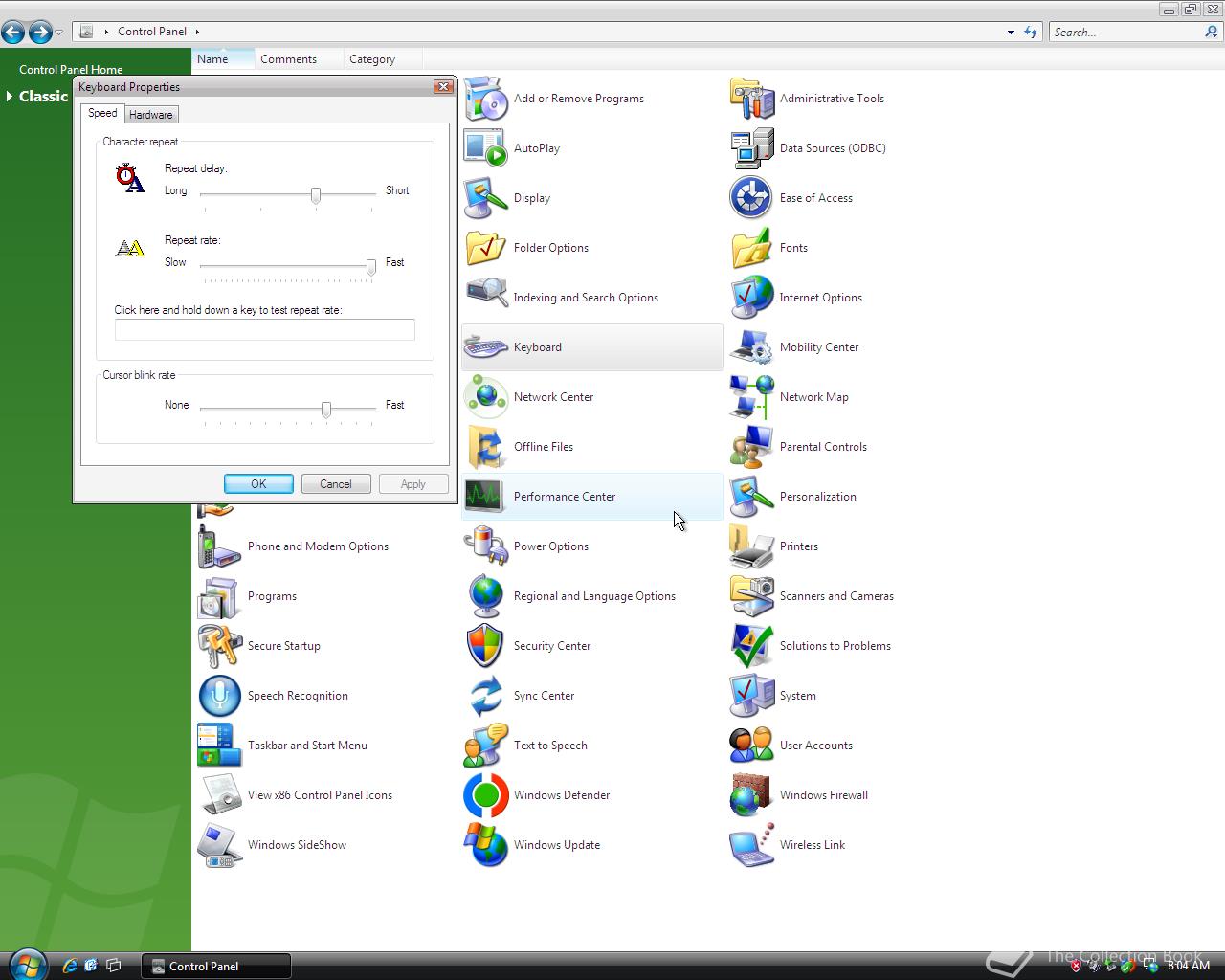Open View x86 Control Panel Icons

coord(220,795)
